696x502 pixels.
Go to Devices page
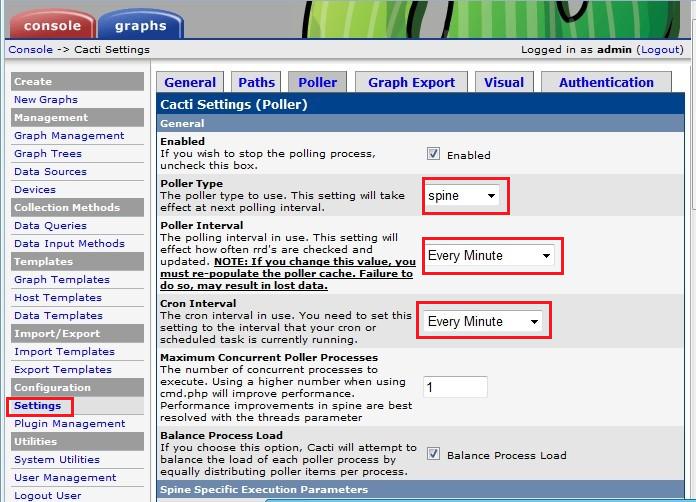[x=35, y=190]
